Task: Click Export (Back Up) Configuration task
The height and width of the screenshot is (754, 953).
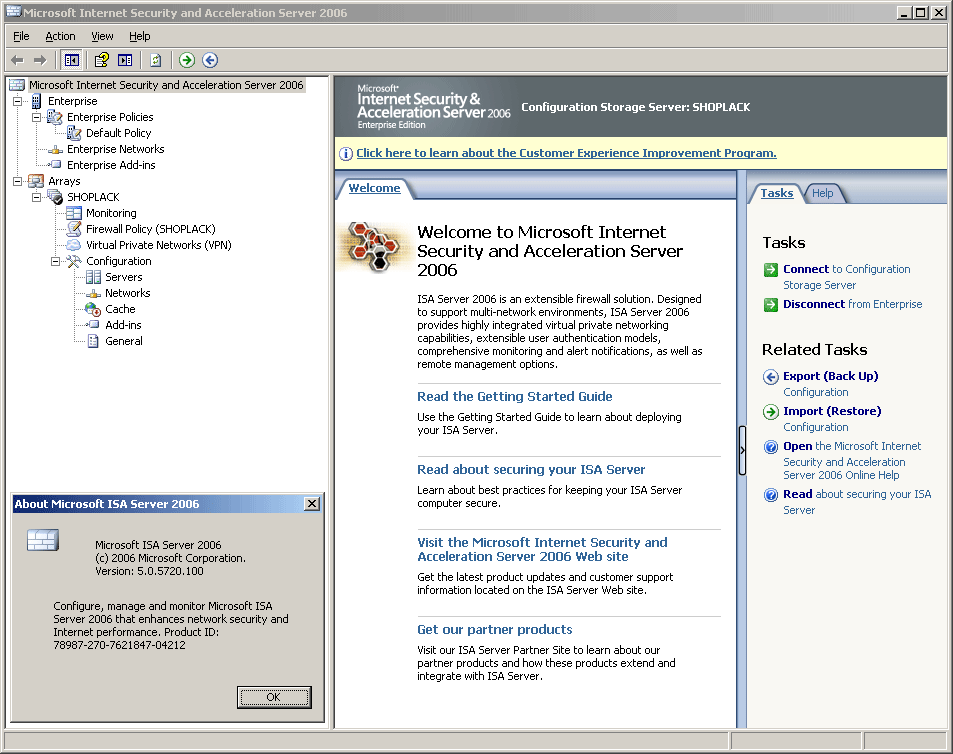Action: 830,384
